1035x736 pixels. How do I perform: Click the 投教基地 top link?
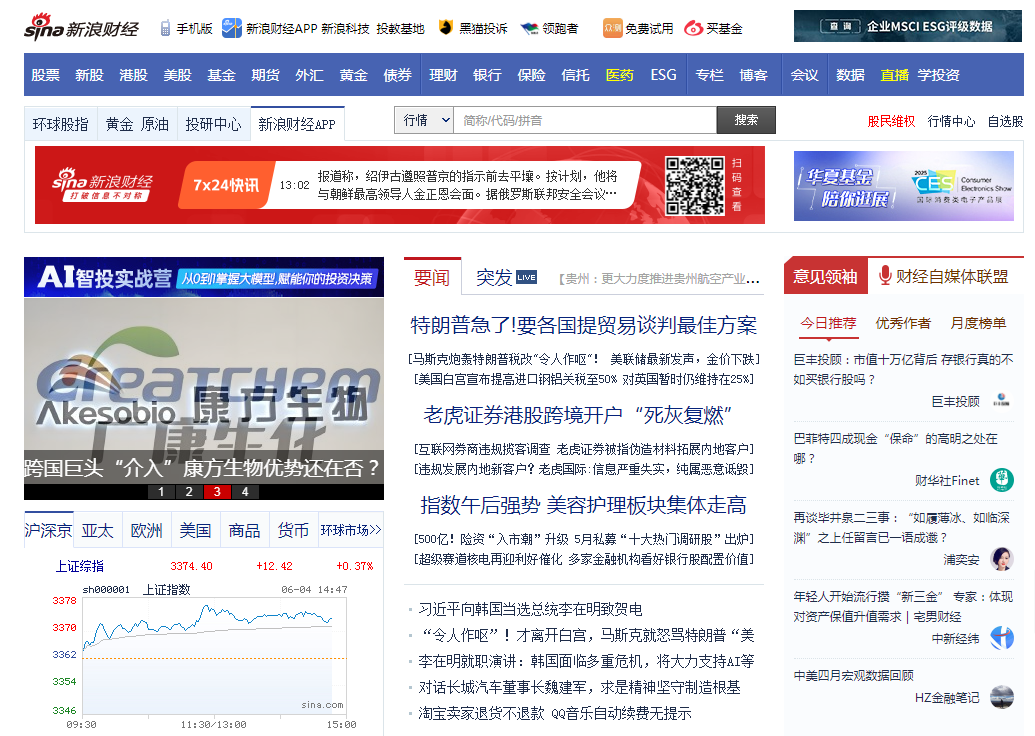click(x=400, y=28)
